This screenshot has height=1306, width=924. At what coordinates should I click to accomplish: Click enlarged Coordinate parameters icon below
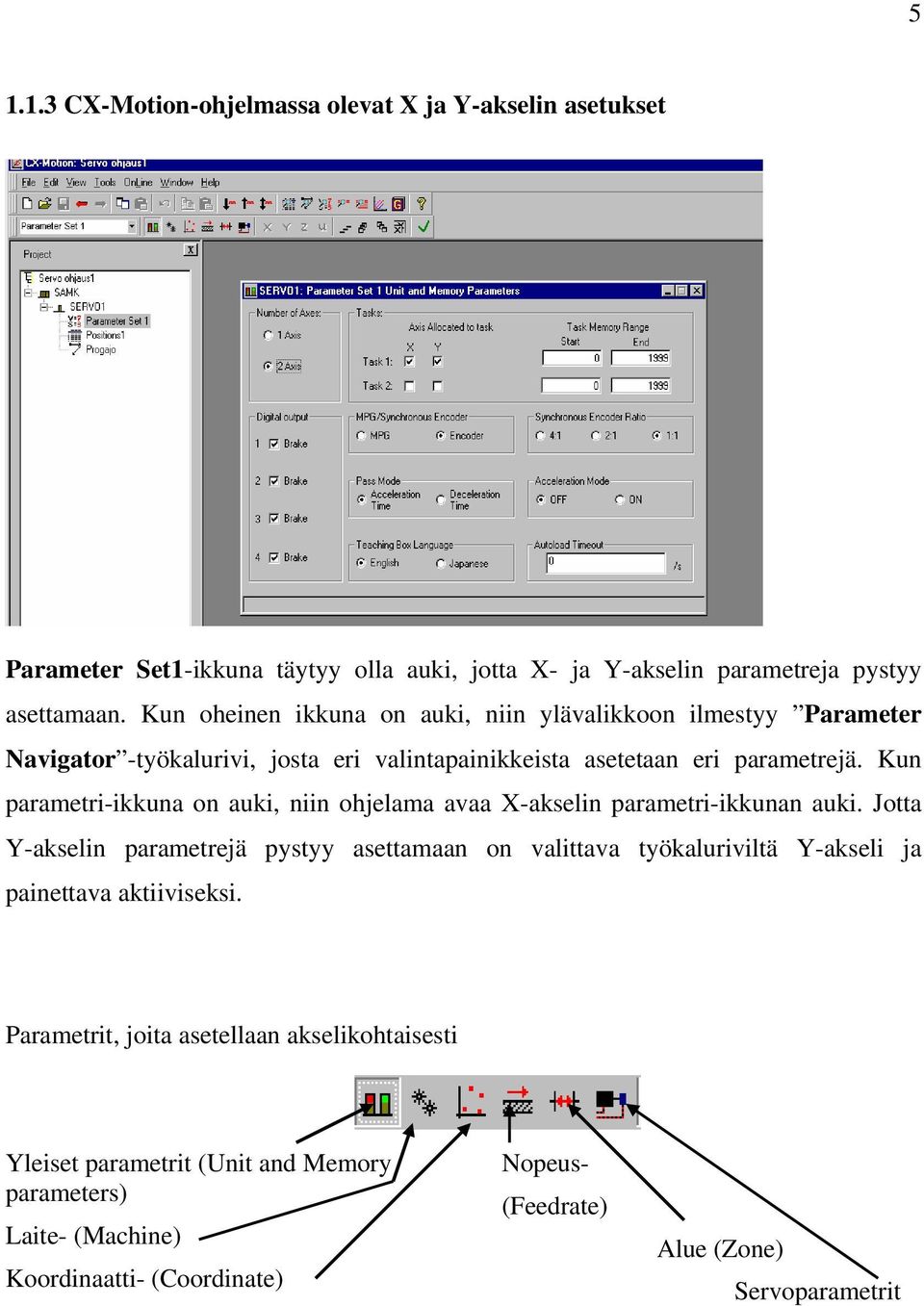coord(471,1102)
